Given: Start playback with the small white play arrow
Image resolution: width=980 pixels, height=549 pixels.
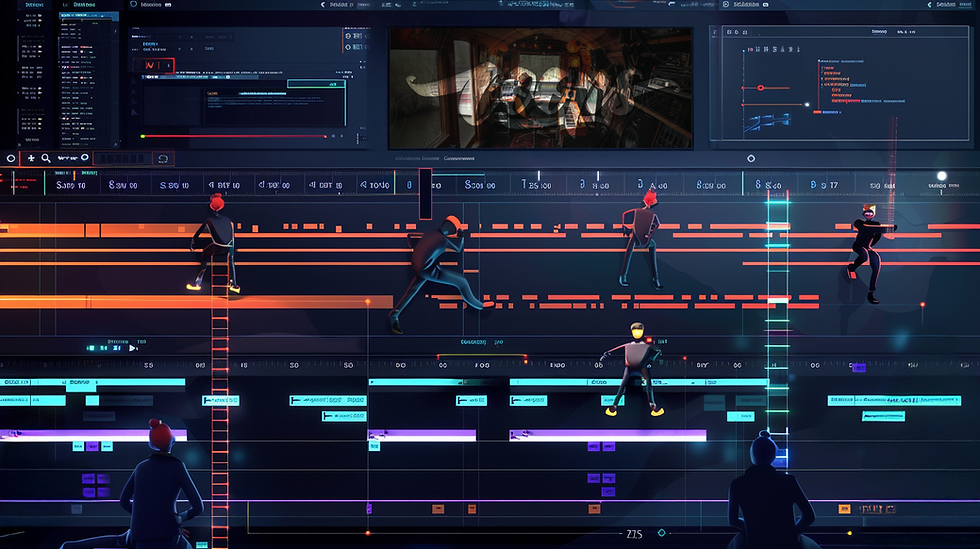Looking at the screenshot, I should point(132,348).
